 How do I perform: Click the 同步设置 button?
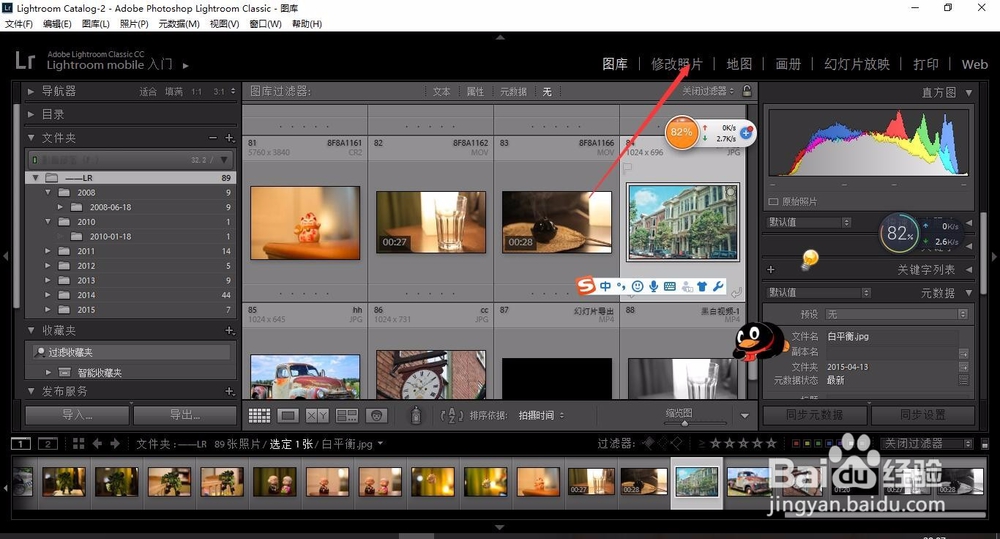click(x=923, y=415)
